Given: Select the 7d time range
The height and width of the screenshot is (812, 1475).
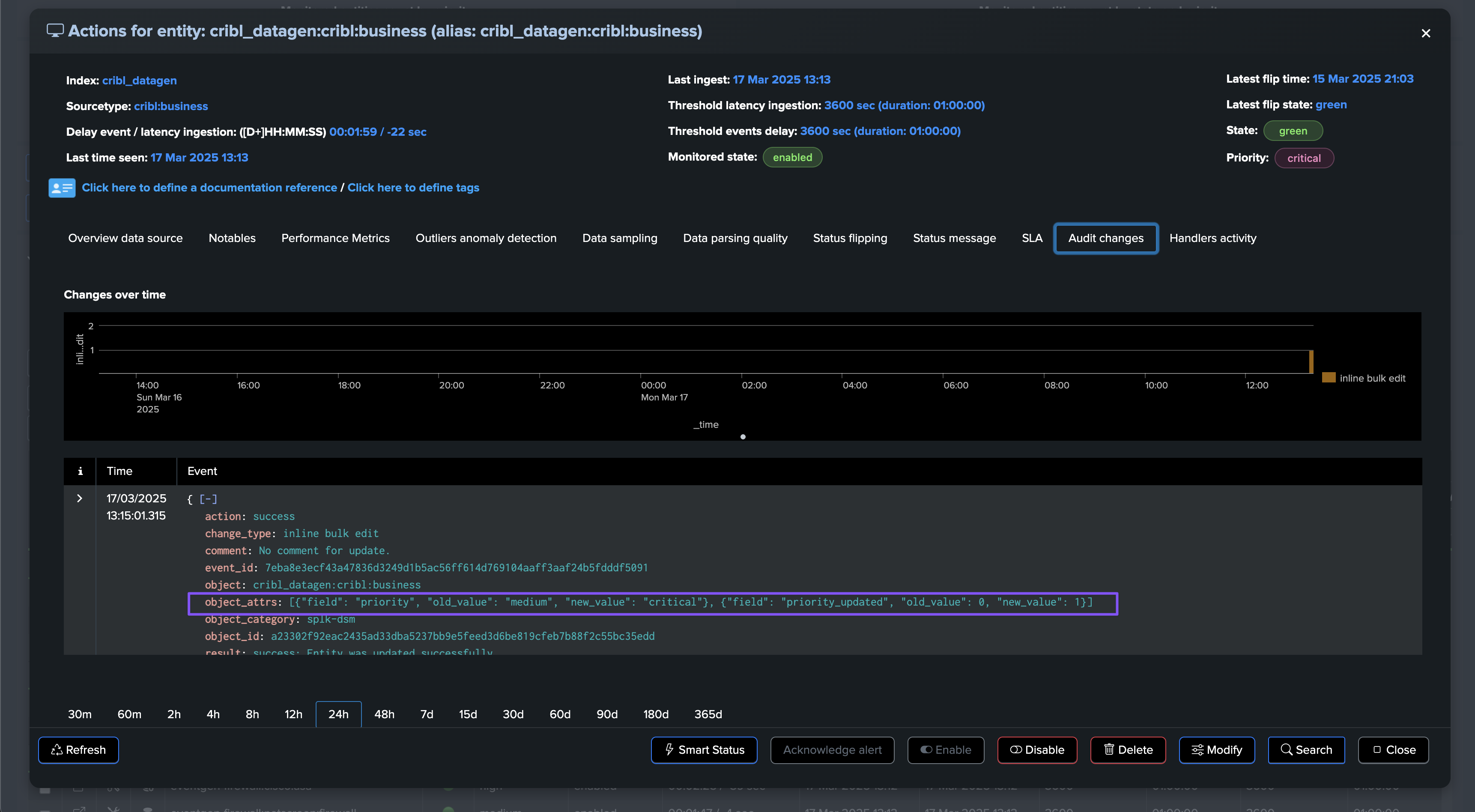Looking at the screenshot, I should 427,714.
